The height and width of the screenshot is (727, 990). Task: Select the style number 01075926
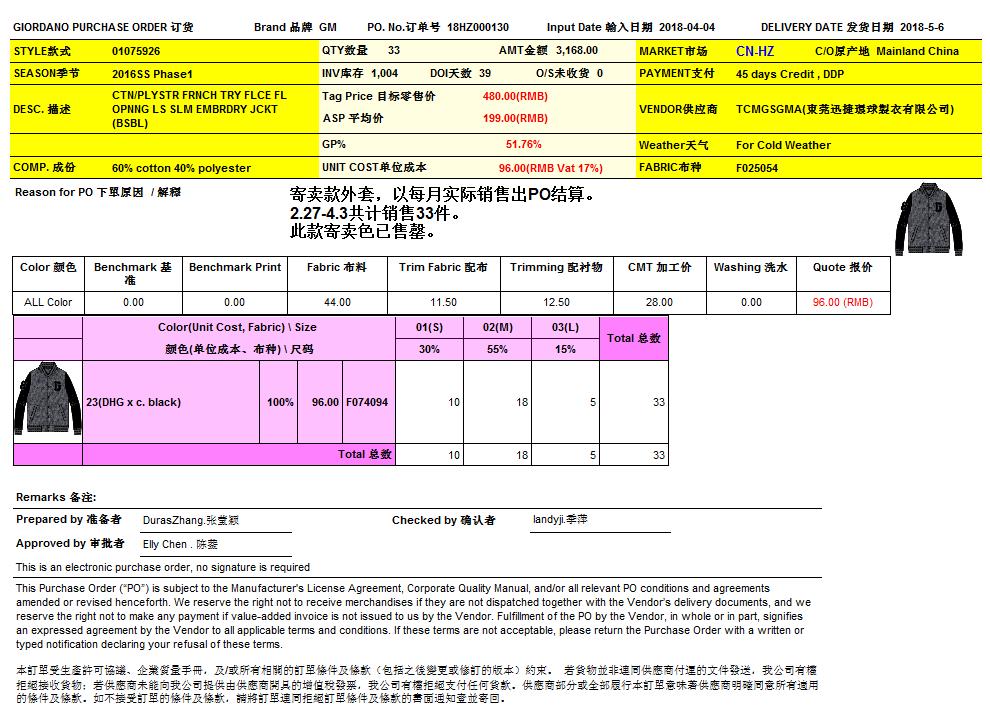136,51
